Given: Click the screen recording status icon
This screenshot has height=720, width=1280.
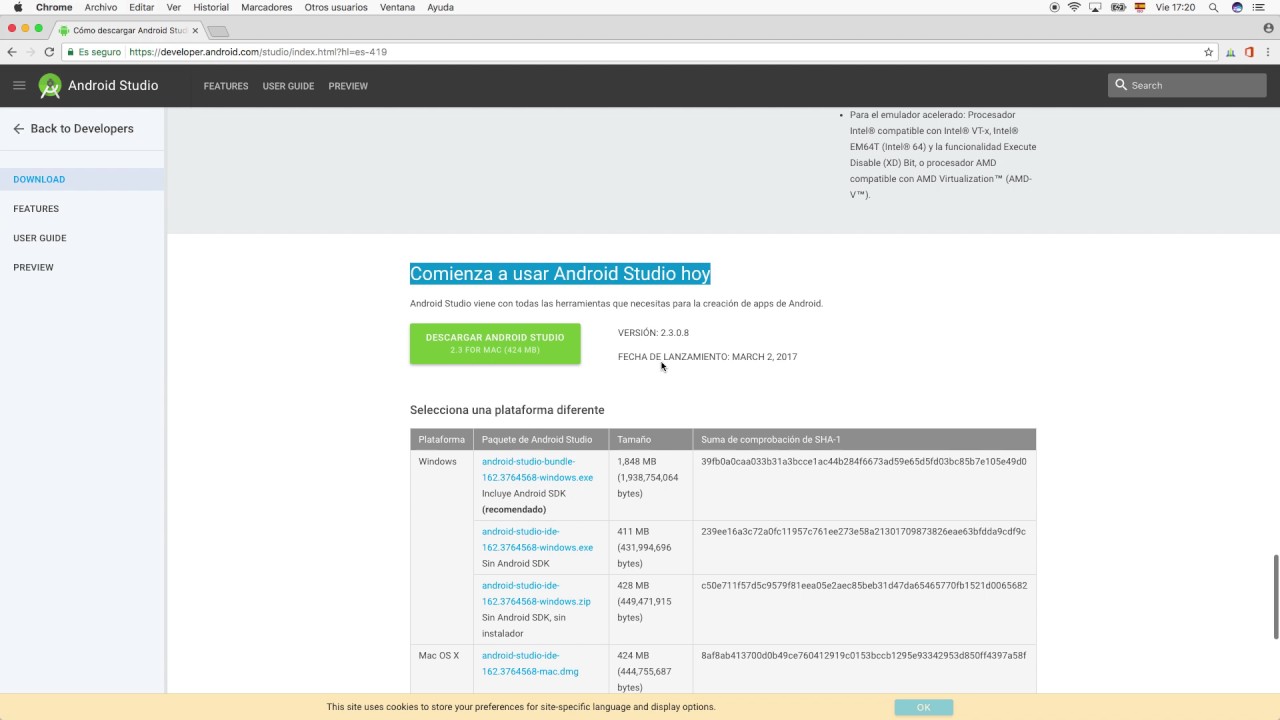Looking at the screenshot, I should pyautogui.click(x=1054, y=7).
